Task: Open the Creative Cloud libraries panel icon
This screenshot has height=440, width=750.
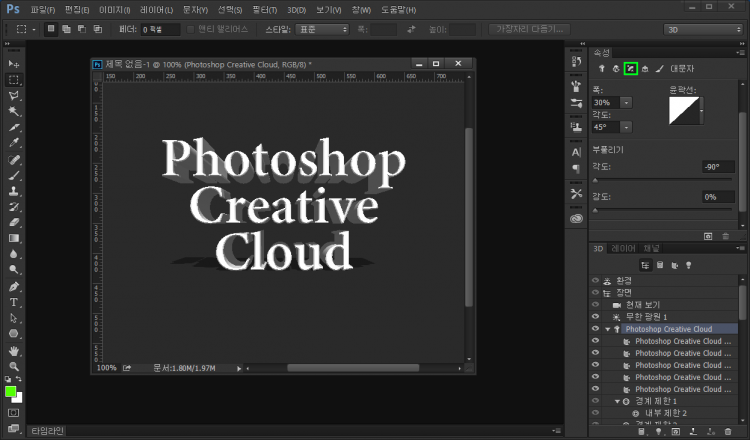Action: click(576, 218)
